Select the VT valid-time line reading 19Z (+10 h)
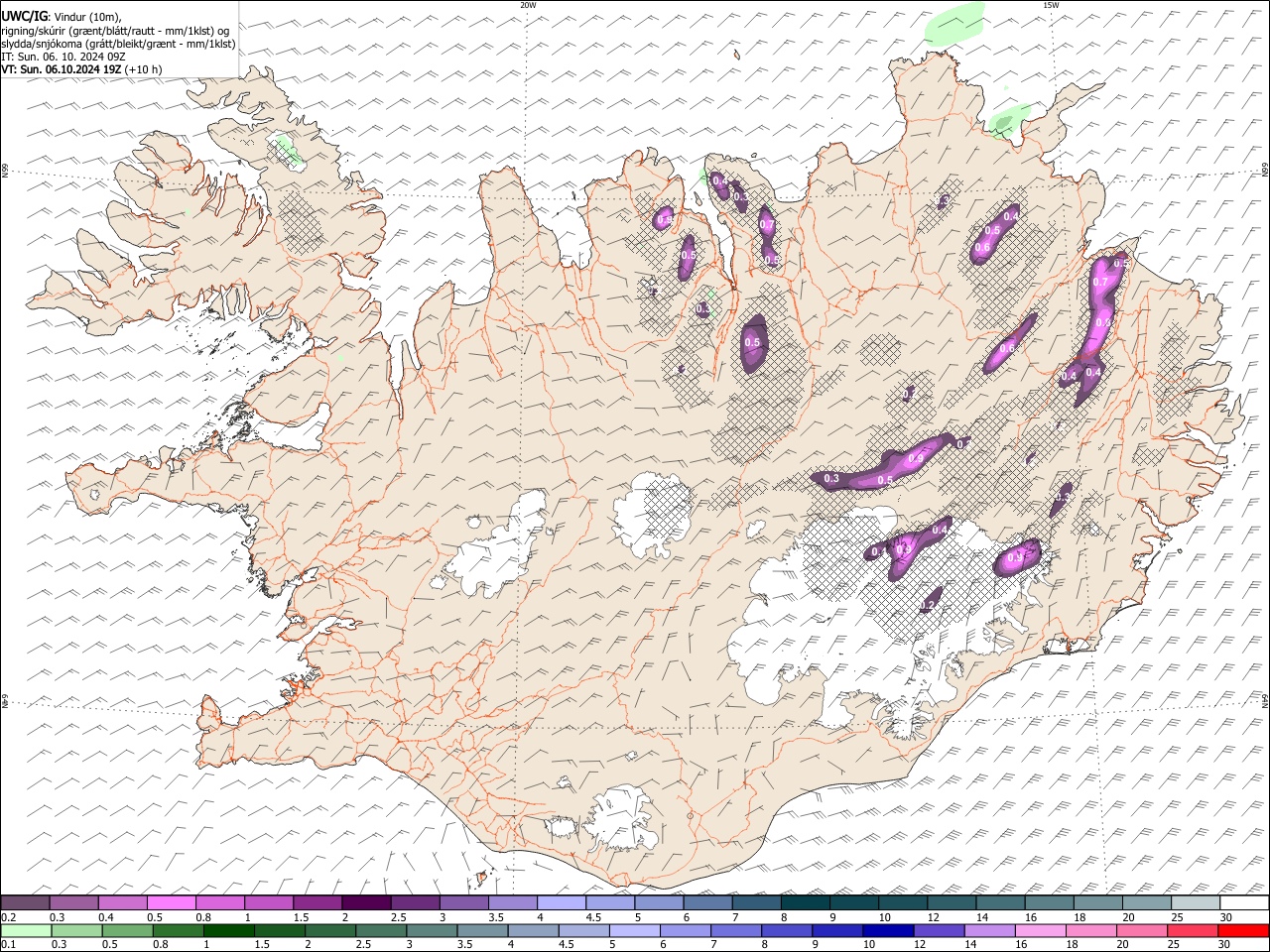The width and height of the screenshot is (1270, 952). pyautogui.click(x=81, y=69)
